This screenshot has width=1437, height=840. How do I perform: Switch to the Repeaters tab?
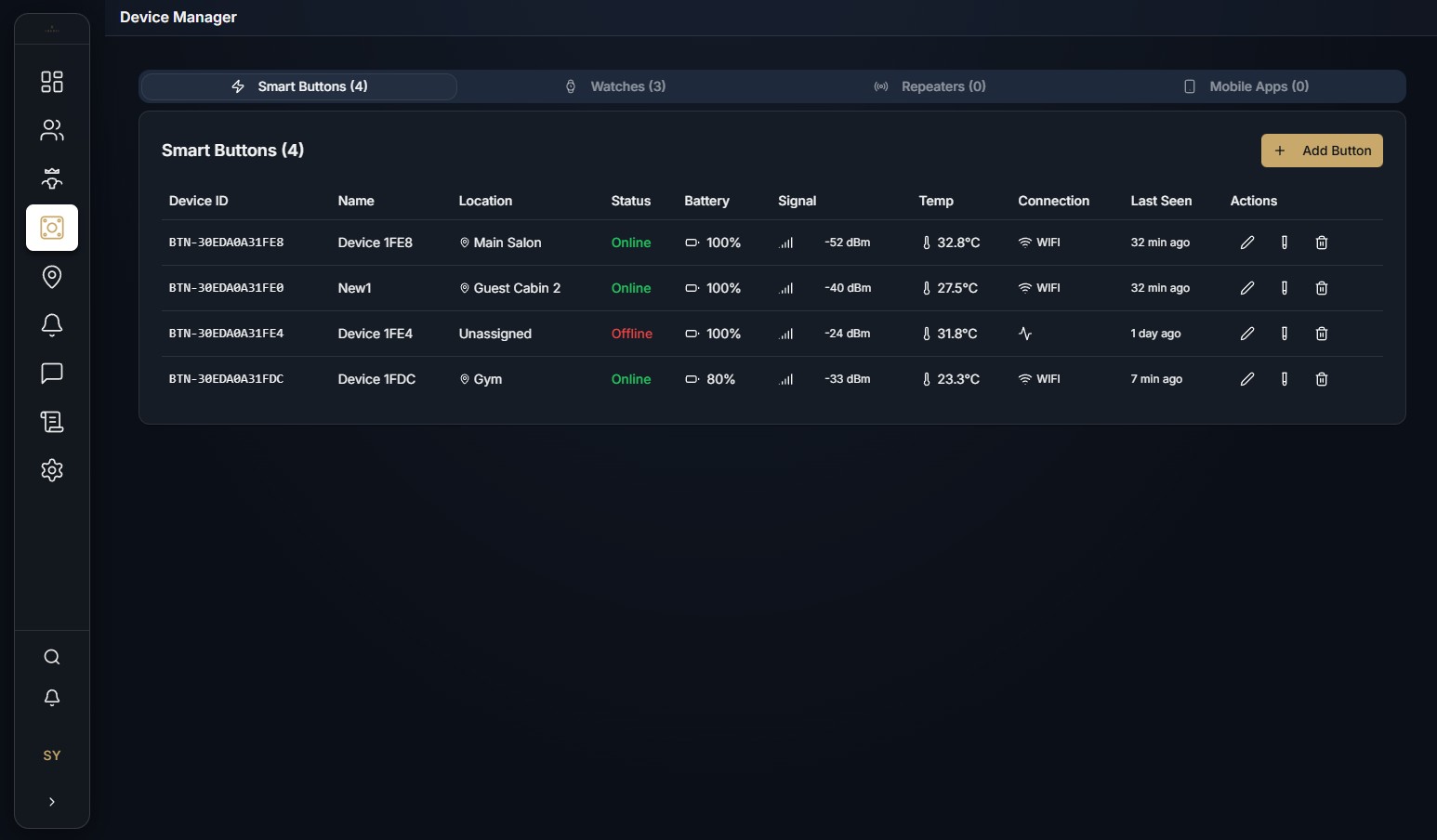930,85
